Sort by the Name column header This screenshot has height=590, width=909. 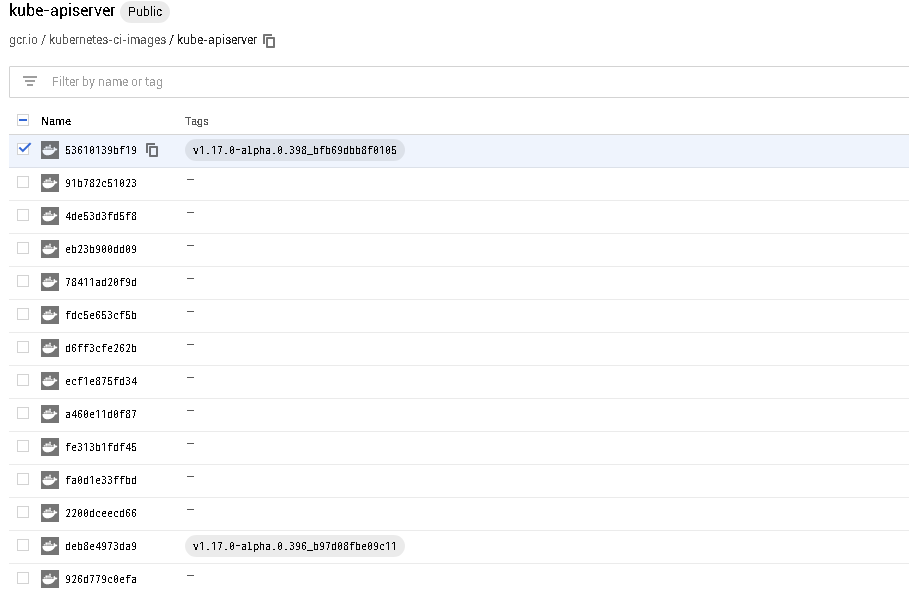click(56, 121)
